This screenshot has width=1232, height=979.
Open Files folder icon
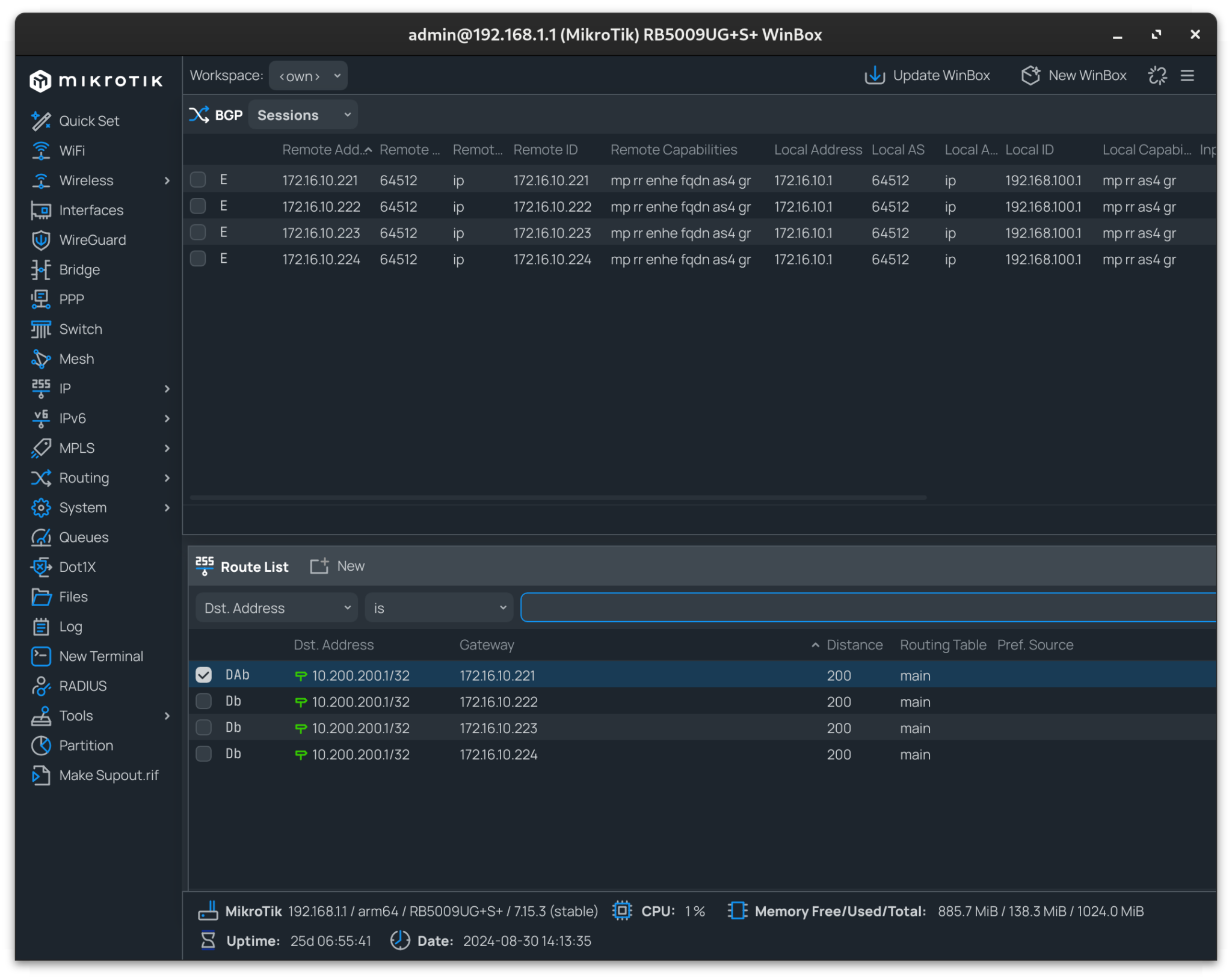coord(41,597)
